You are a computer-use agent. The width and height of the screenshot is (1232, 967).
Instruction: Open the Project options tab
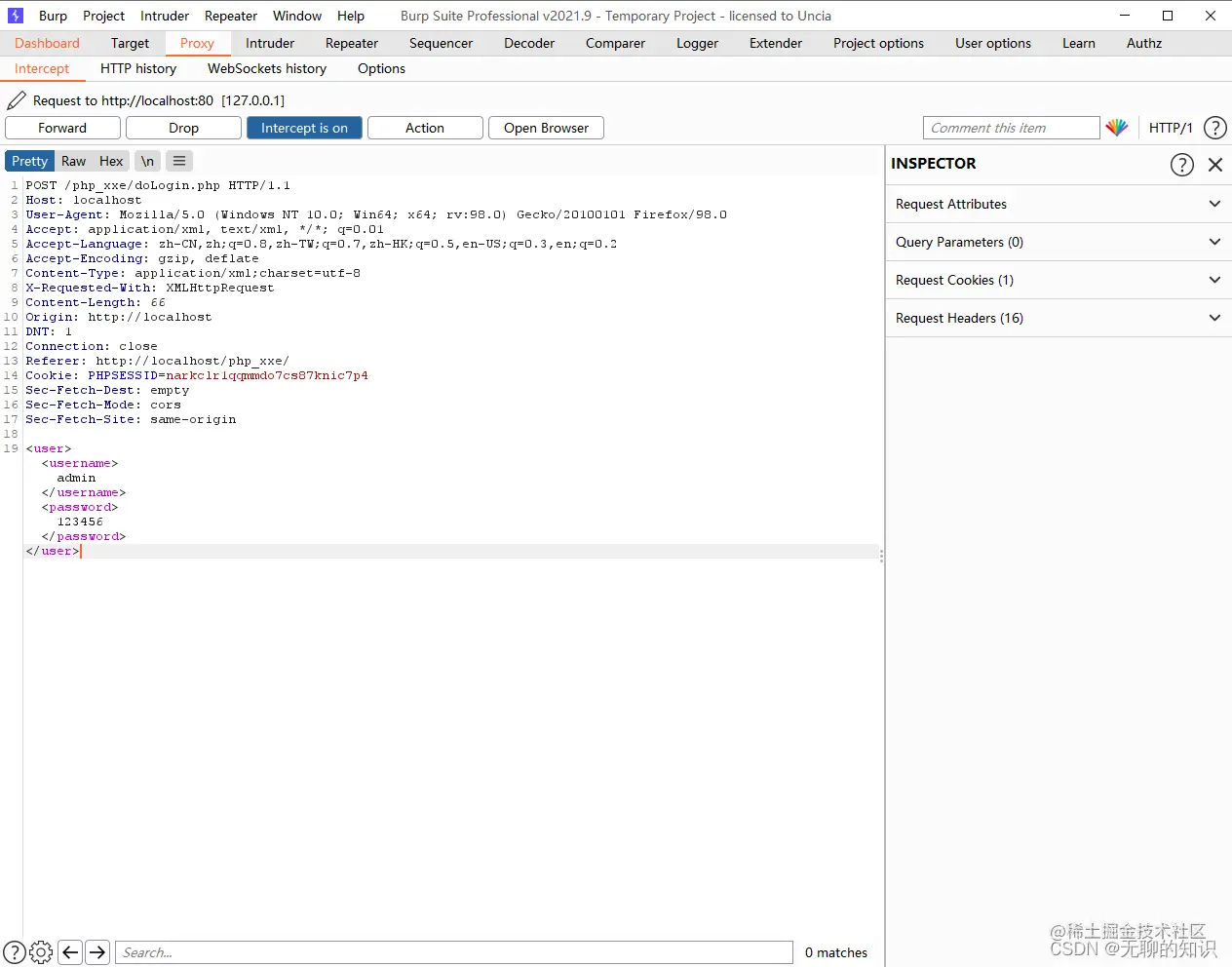878,43
